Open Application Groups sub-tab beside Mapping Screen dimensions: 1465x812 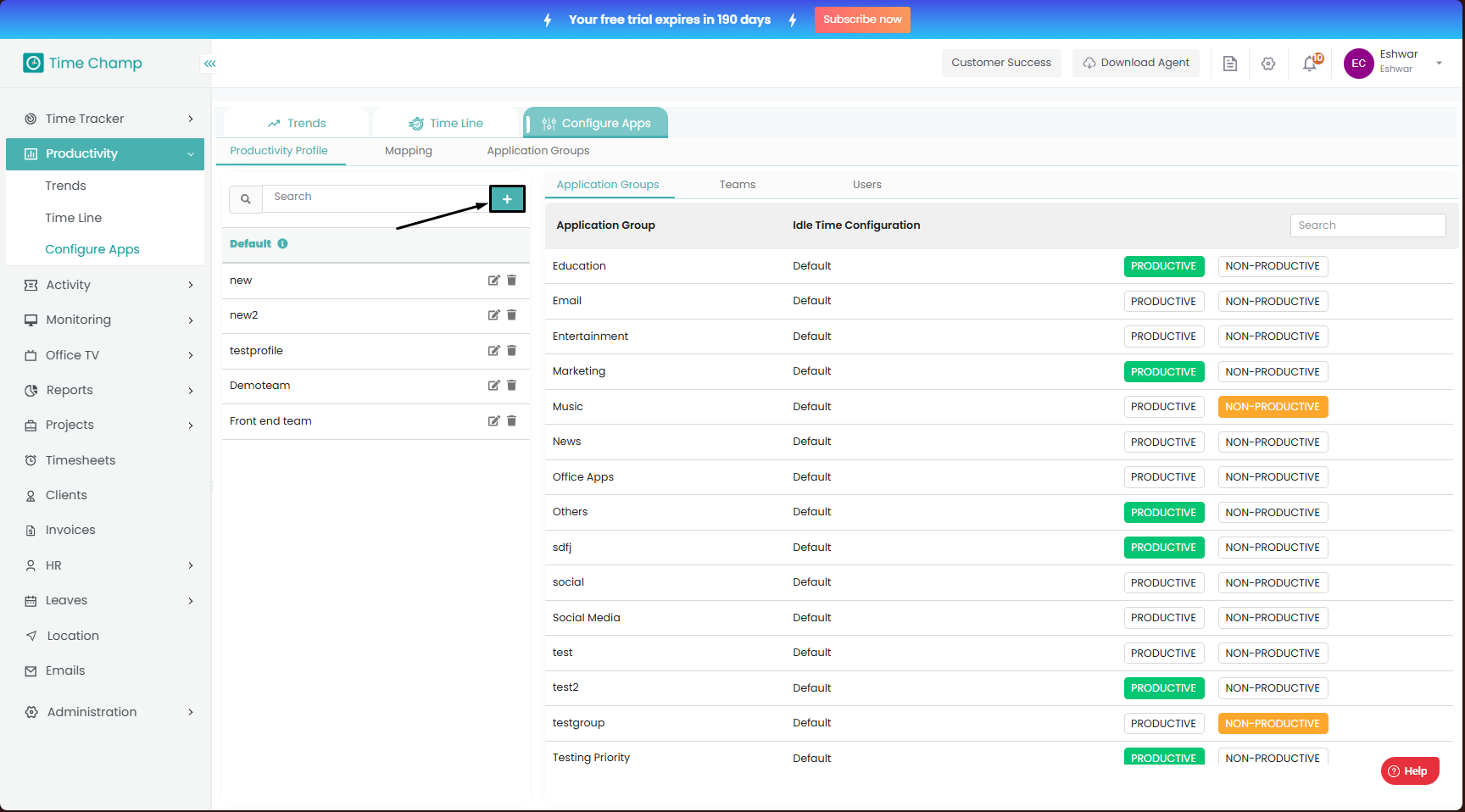pos(538,151)
